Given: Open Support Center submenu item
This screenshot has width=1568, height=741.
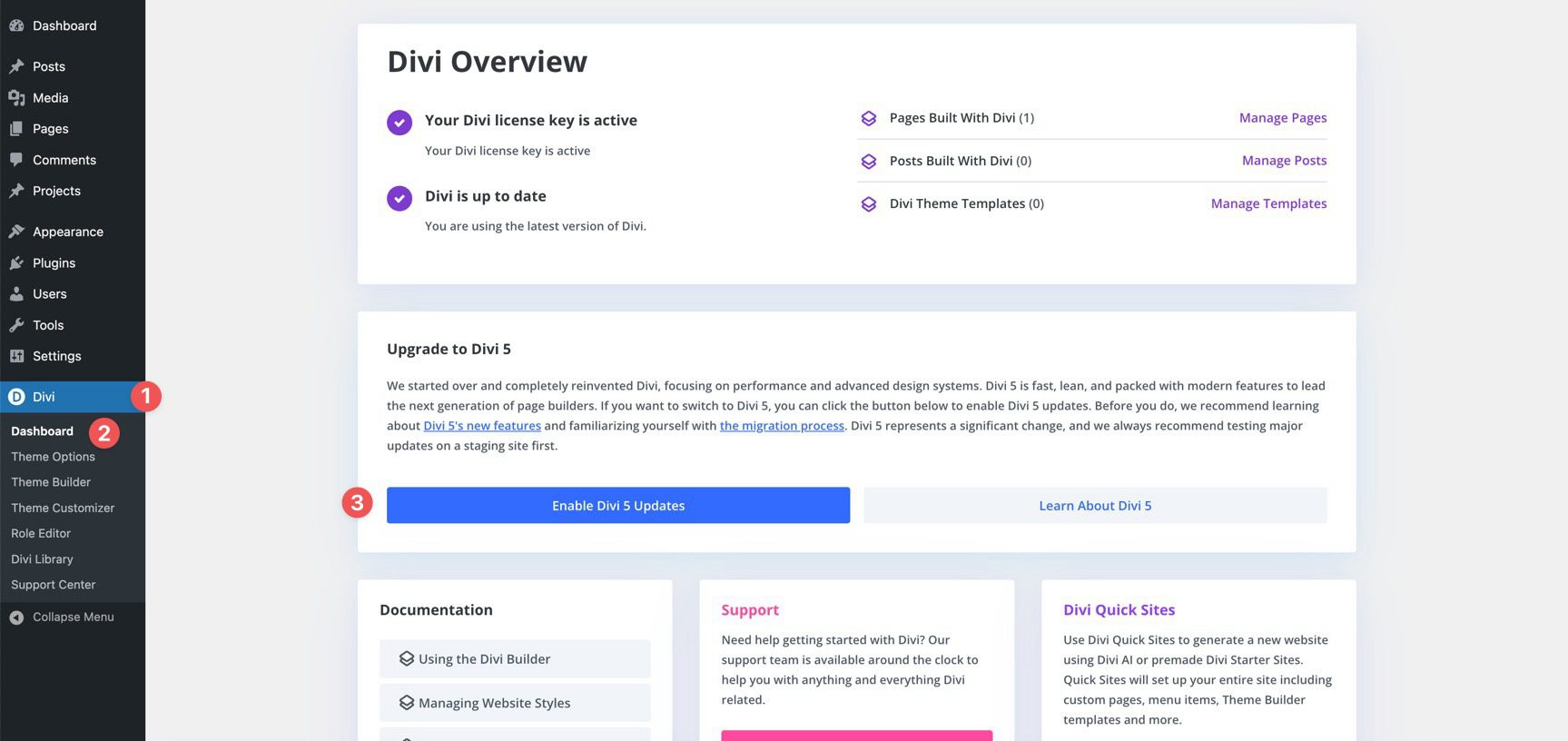Looking at the screenshot, I should [x=53, y=585].
